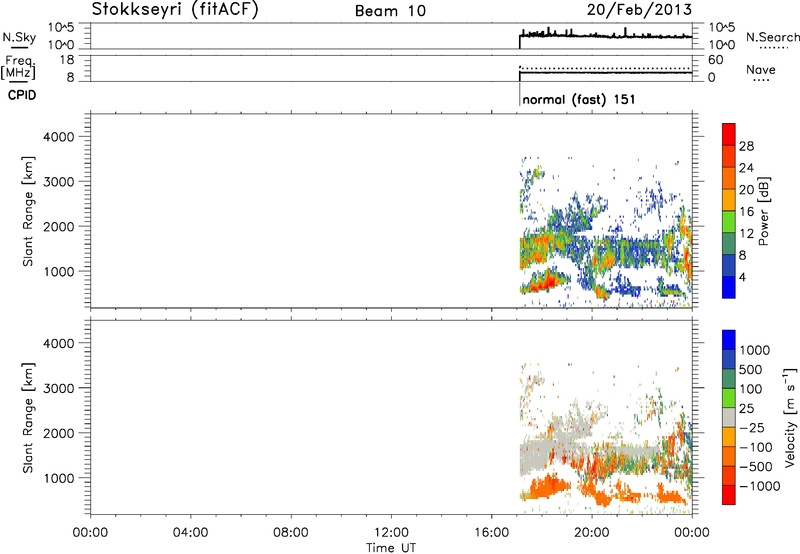Click the '60' Nave axis tick label
The height and width of the screenshot is (554, 800).
coord(715,60)
